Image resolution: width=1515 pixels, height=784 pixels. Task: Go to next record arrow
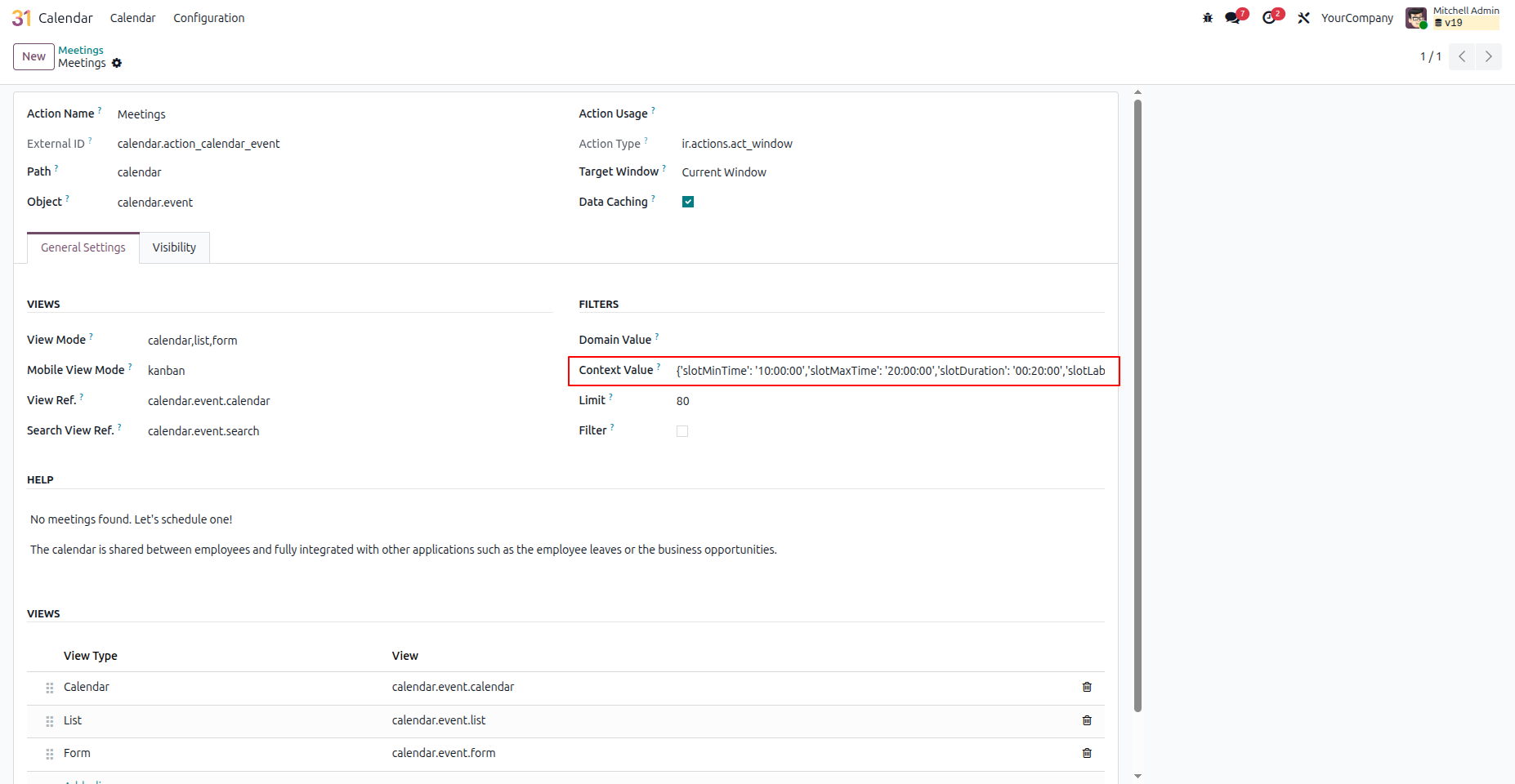[x=1488, y=56]
